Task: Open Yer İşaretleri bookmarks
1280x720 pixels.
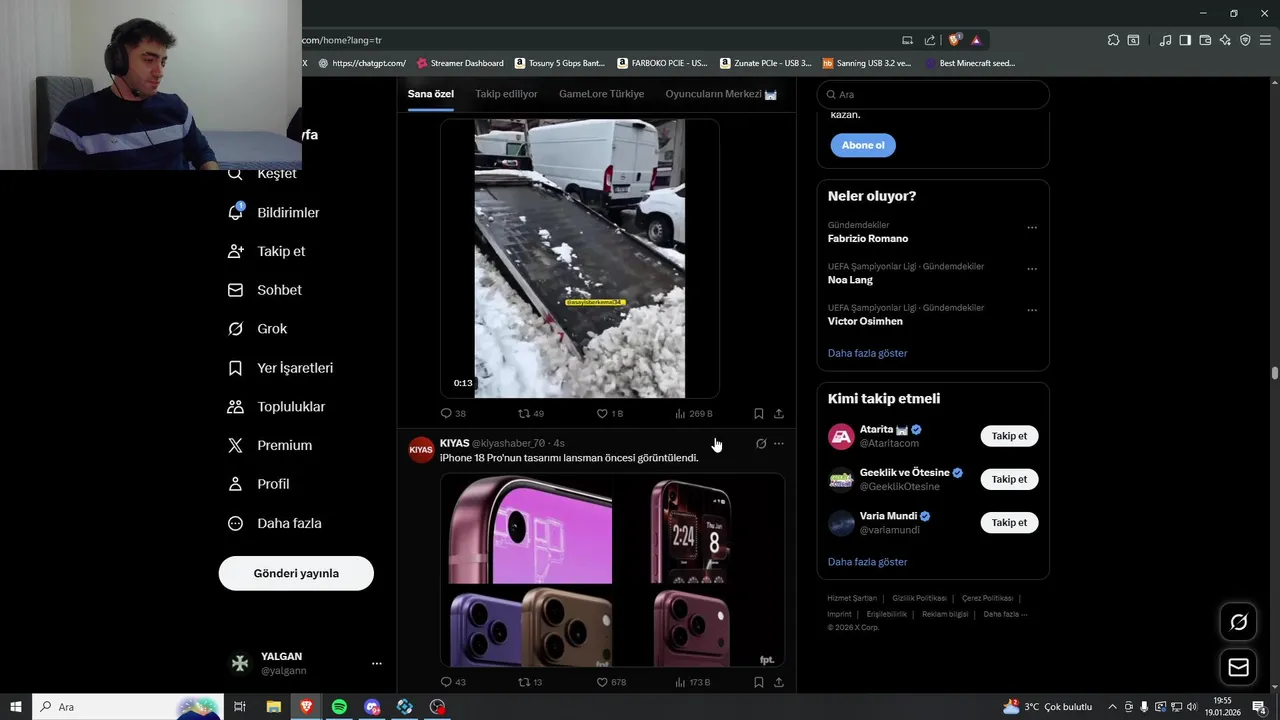Action: click(281, 368)
